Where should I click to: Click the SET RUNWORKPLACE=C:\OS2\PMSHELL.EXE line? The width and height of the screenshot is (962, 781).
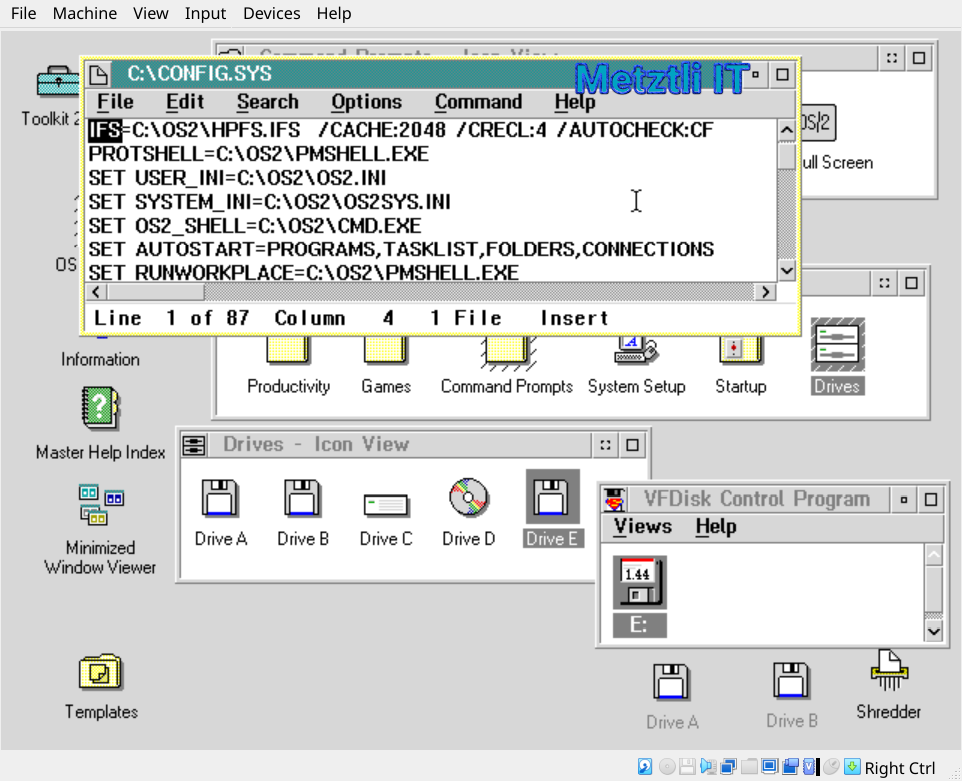pos(304,272)
